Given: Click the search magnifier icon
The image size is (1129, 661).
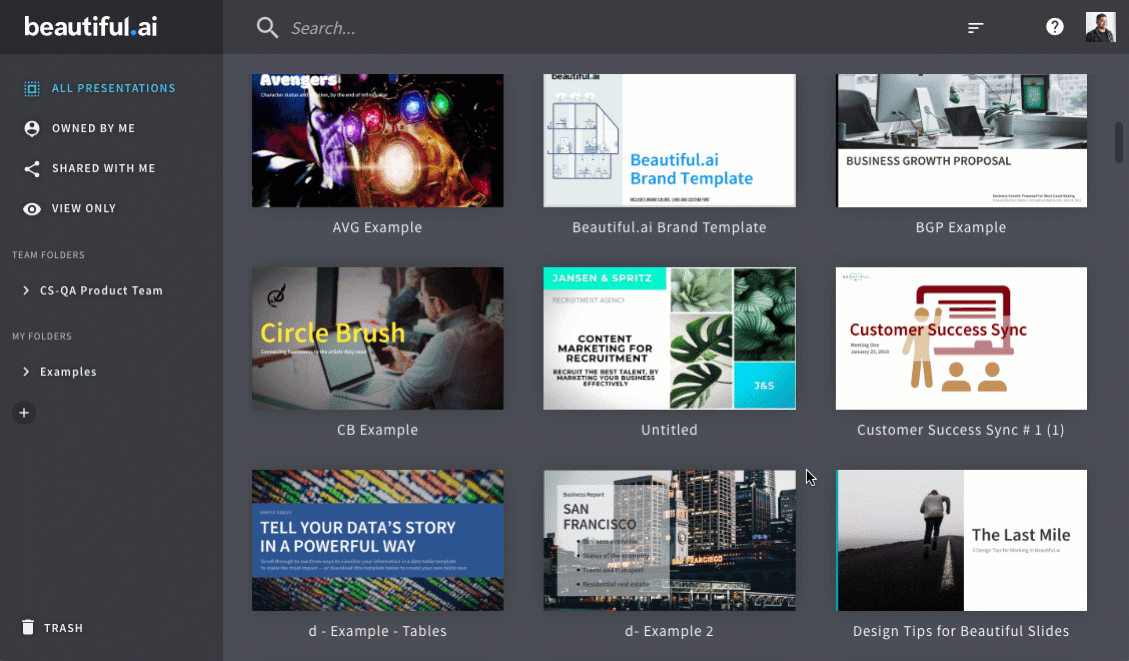Looking at the screenshot, I should coord(267,27).
